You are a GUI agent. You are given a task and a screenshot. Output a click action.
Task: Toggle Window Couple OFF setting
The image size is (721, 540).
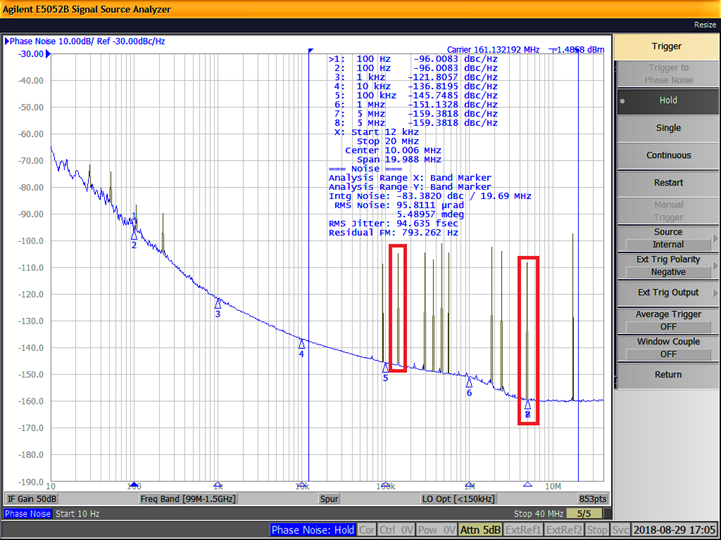(x=667, y=347)
